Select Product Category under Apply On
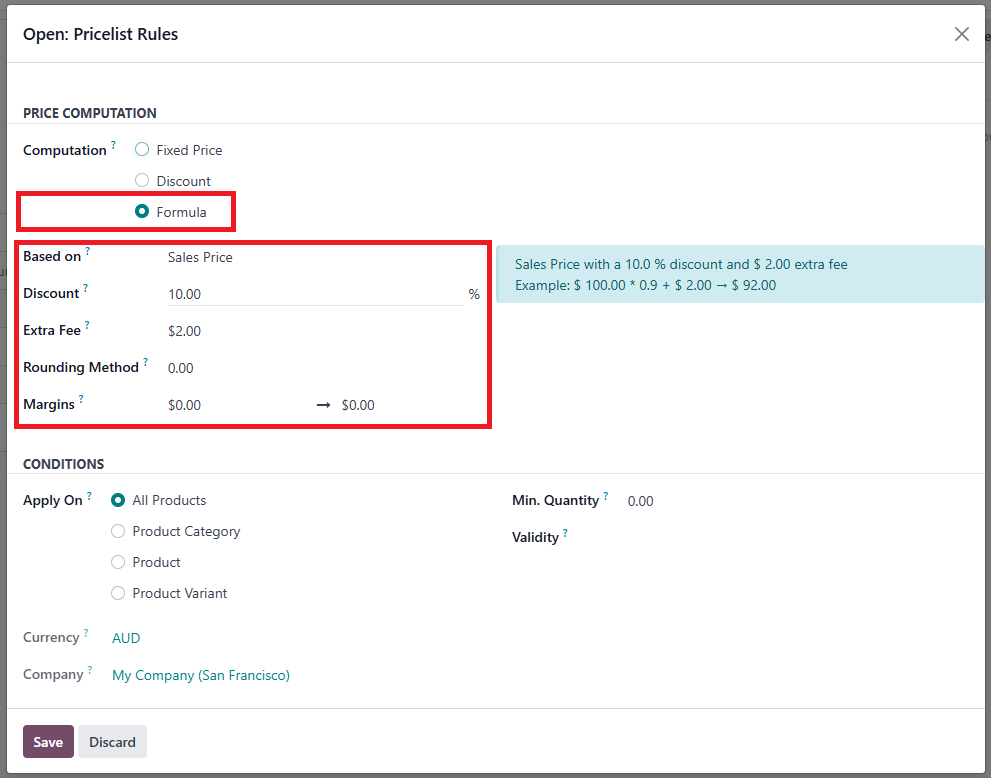Viewport: 991px width, 778px height. (118, 531)
